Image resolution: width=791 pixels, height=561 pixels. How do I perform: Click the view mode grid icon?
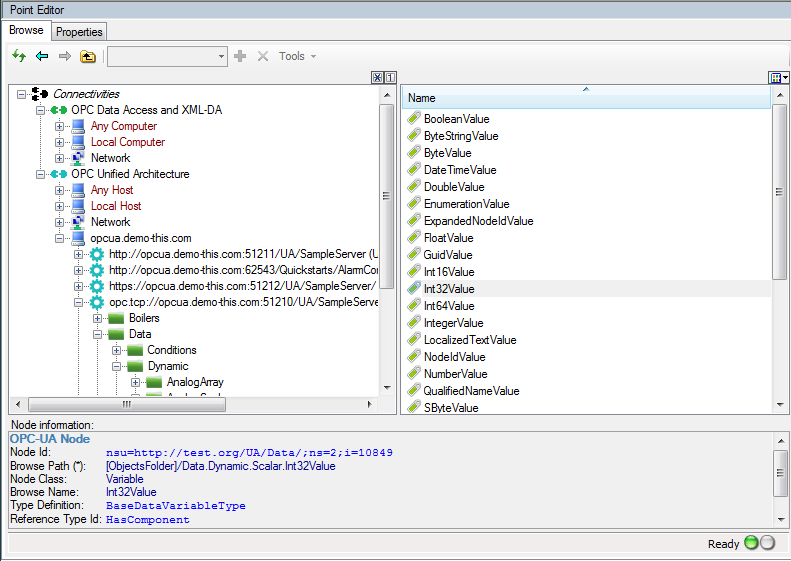pos(776,78)
